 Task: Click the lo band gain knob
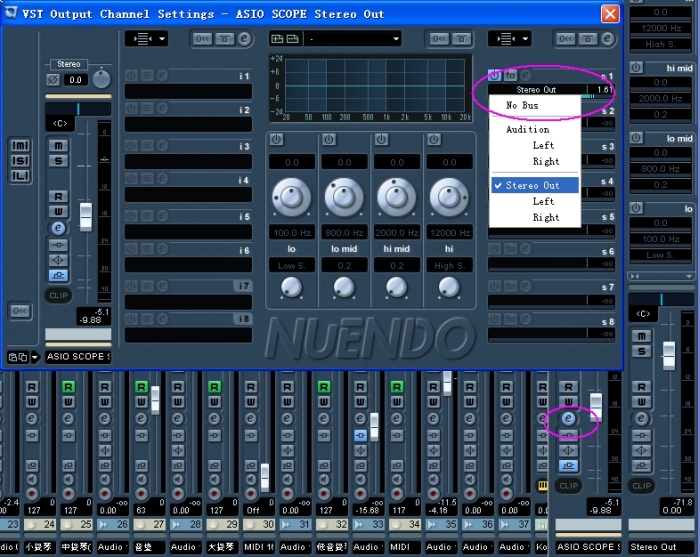[x=291, y=197]
